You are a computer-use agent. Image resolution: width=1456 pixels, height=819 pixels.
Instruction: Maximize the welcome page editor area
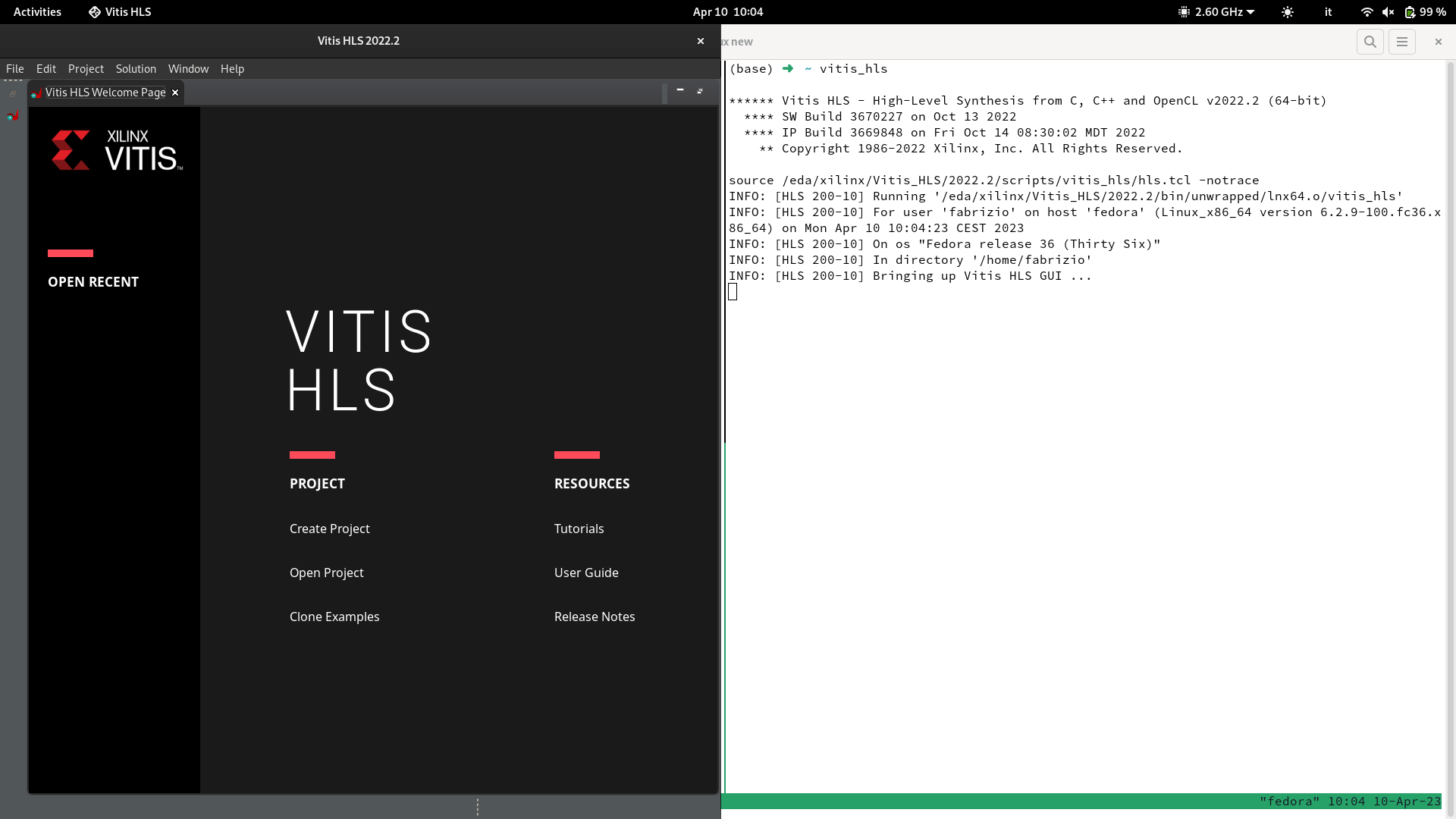tap(700, 90)
